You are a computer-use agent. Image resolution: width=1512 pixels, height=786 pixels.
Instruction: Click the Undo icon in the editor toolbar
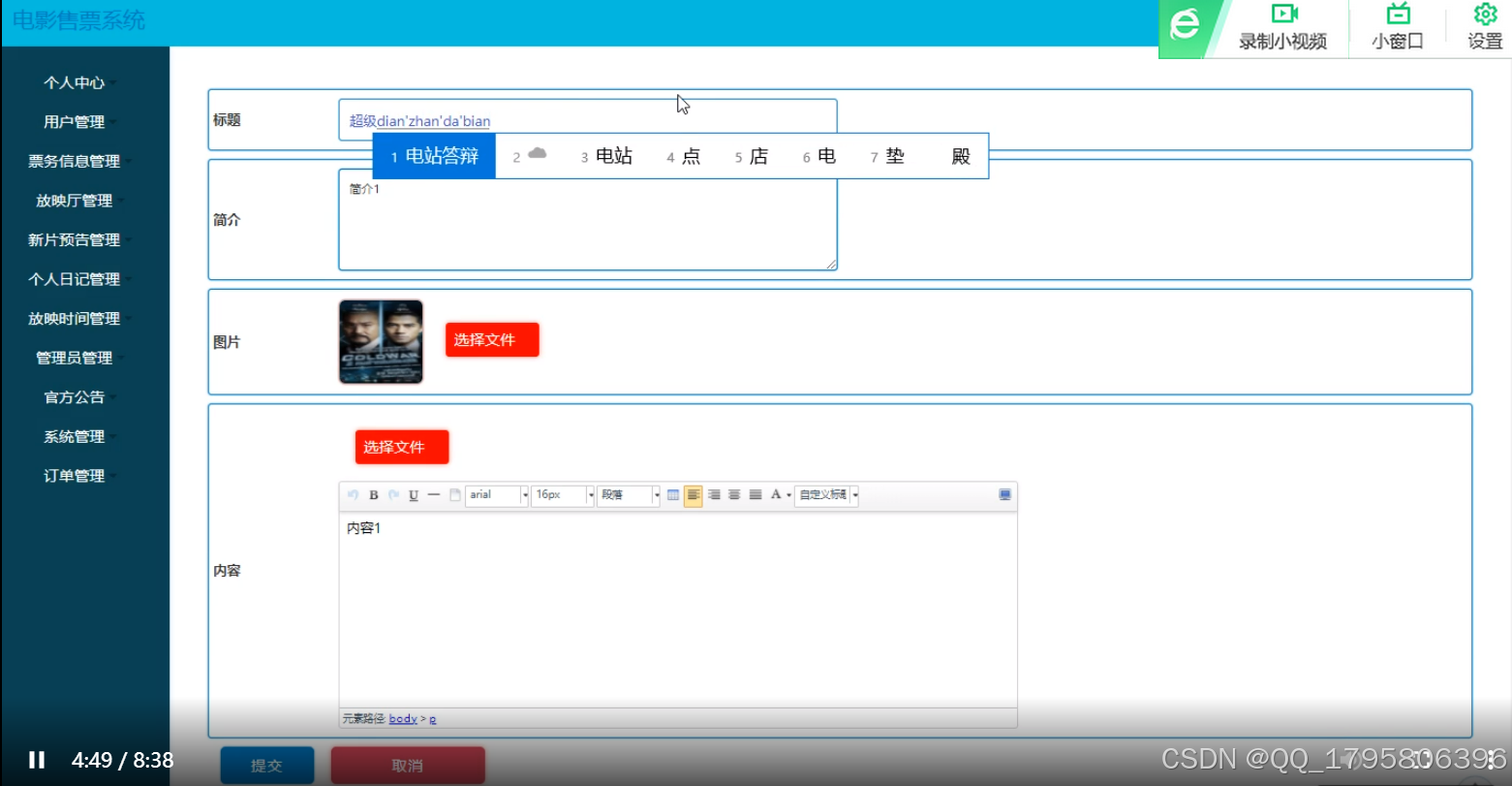click(352, 495)
